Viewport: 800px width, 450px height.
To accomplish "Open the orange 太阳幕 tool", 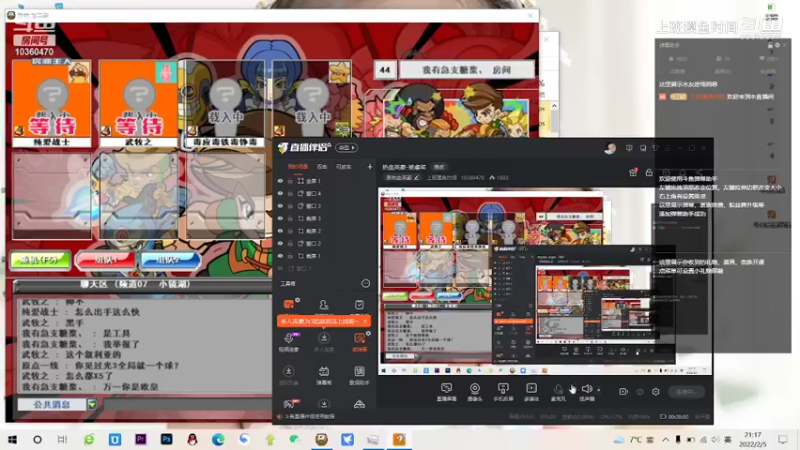I will [359, 342].
